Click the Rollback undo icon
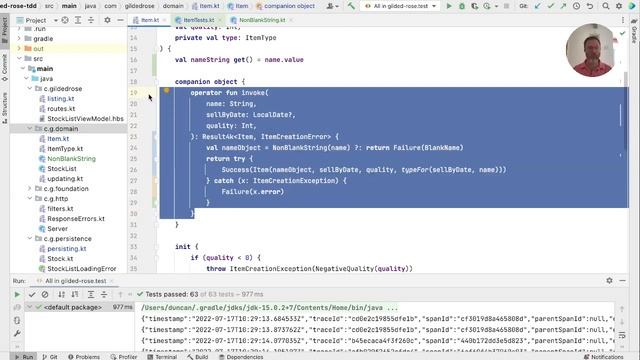The image size is (640, 360). click(x=590, y=6)
